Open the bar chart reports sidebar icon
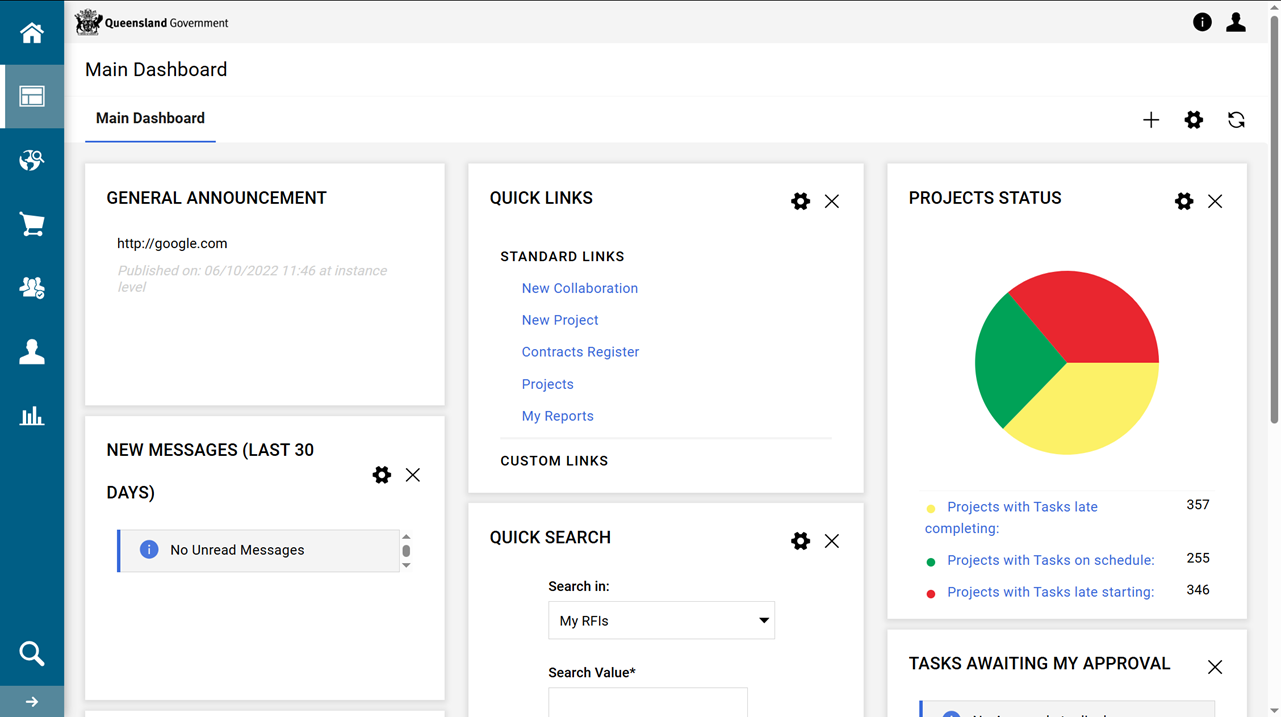1281x717 pixels. (x=32, y=416)
